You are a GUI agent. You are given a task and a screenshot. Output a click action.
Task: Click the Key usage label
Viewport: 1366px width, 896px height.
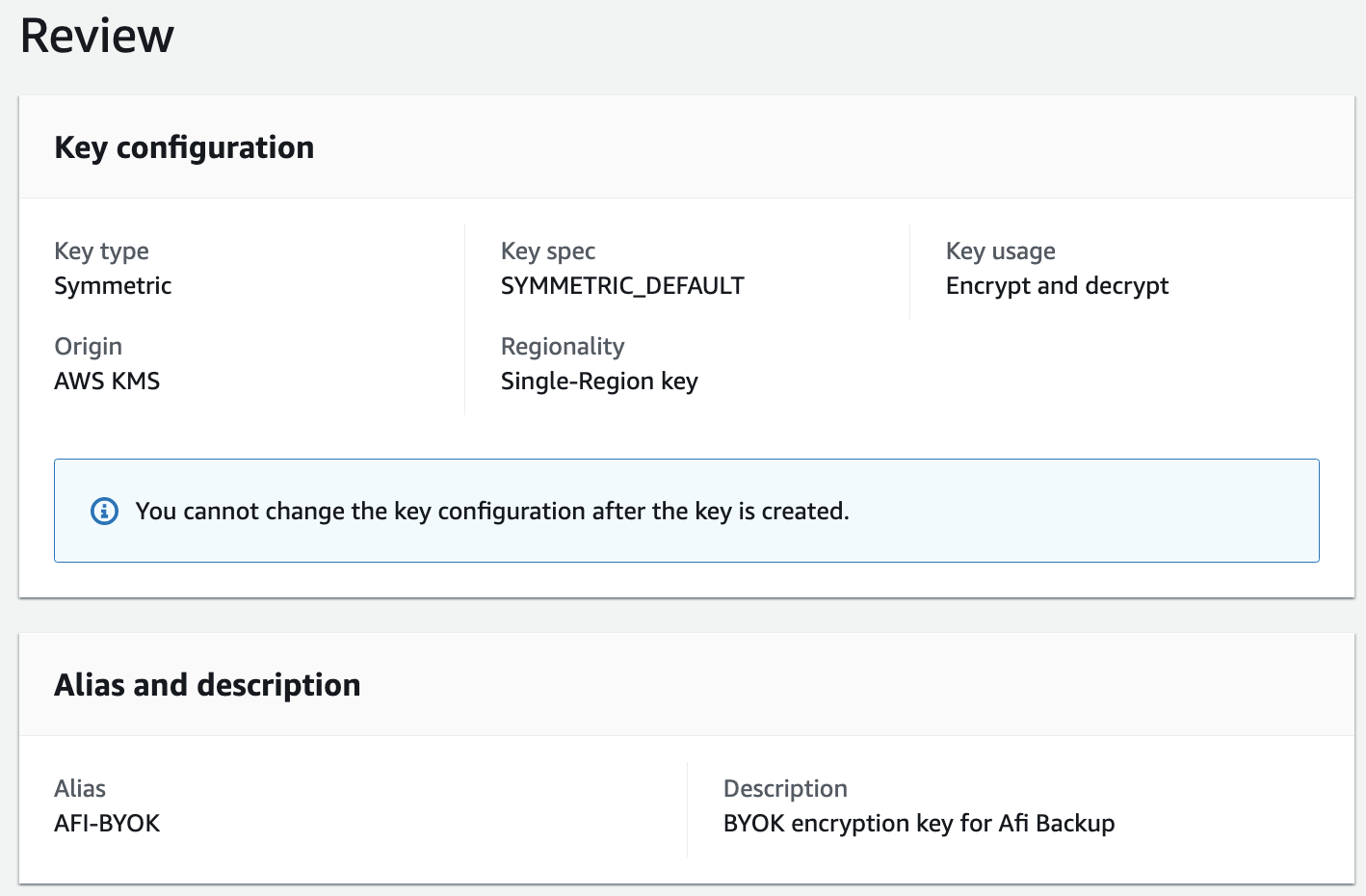click(x=1000, y=251)
